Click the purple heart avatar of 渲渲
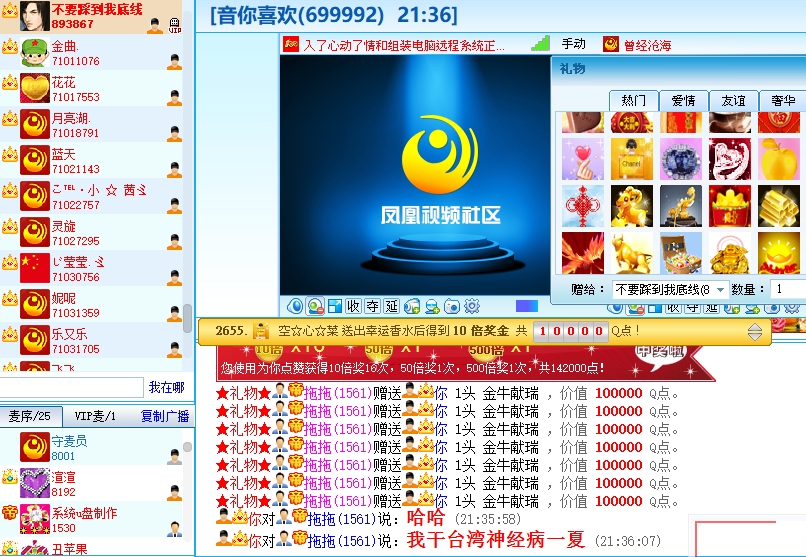Screen dimensions: 806x557 pos(35,483)
